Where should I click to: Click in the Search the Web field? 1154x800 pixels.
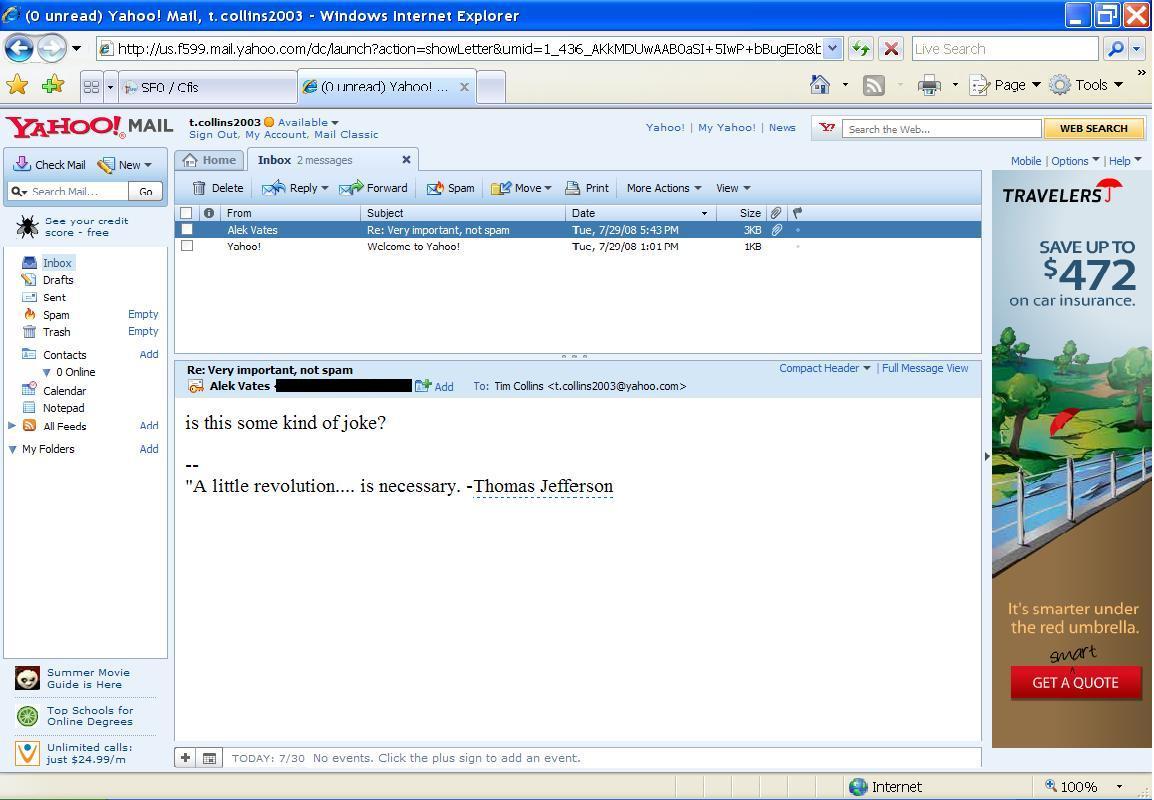click(941, 129)
